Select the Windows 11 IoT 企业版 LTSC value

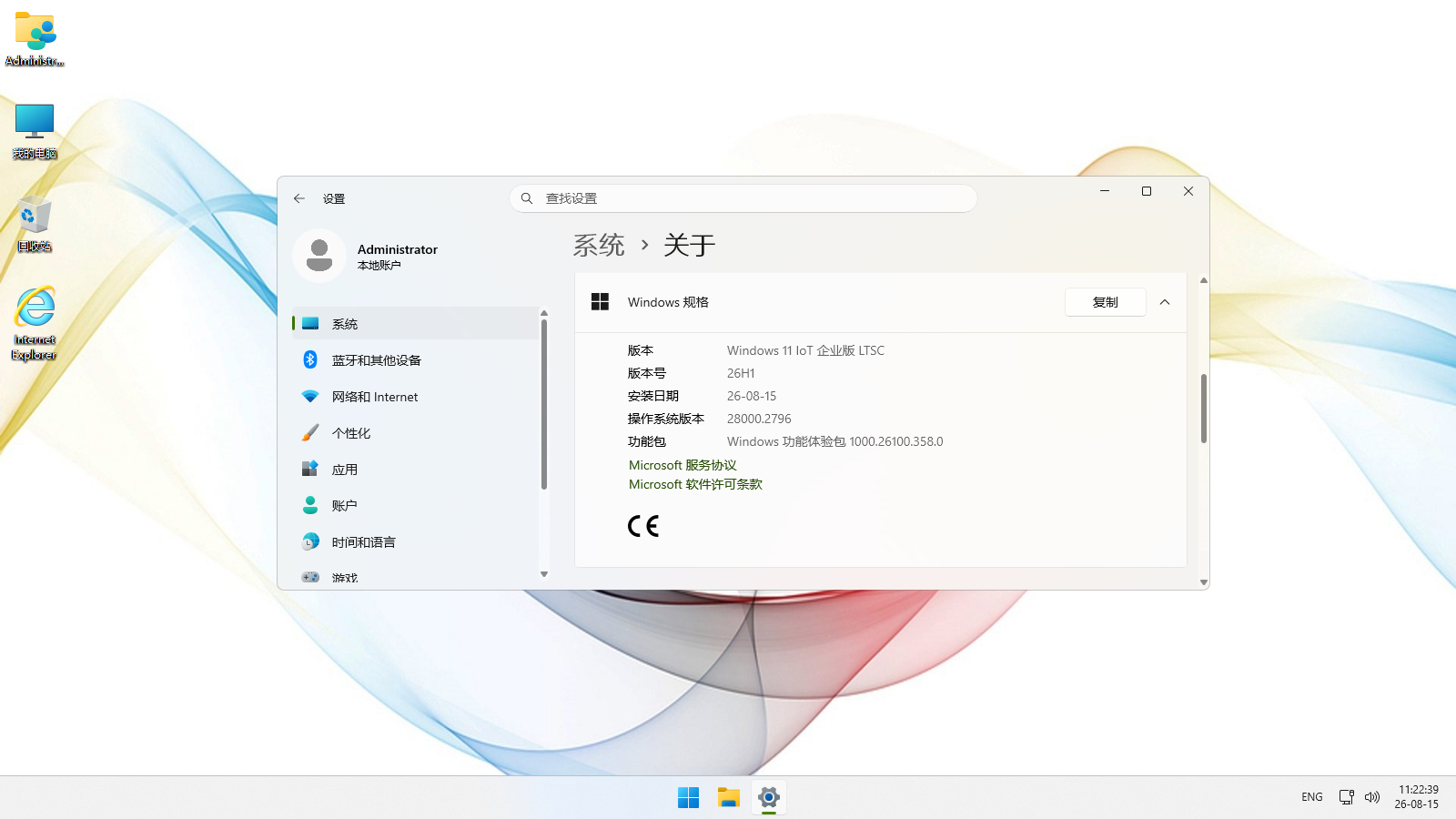point(805,350)
